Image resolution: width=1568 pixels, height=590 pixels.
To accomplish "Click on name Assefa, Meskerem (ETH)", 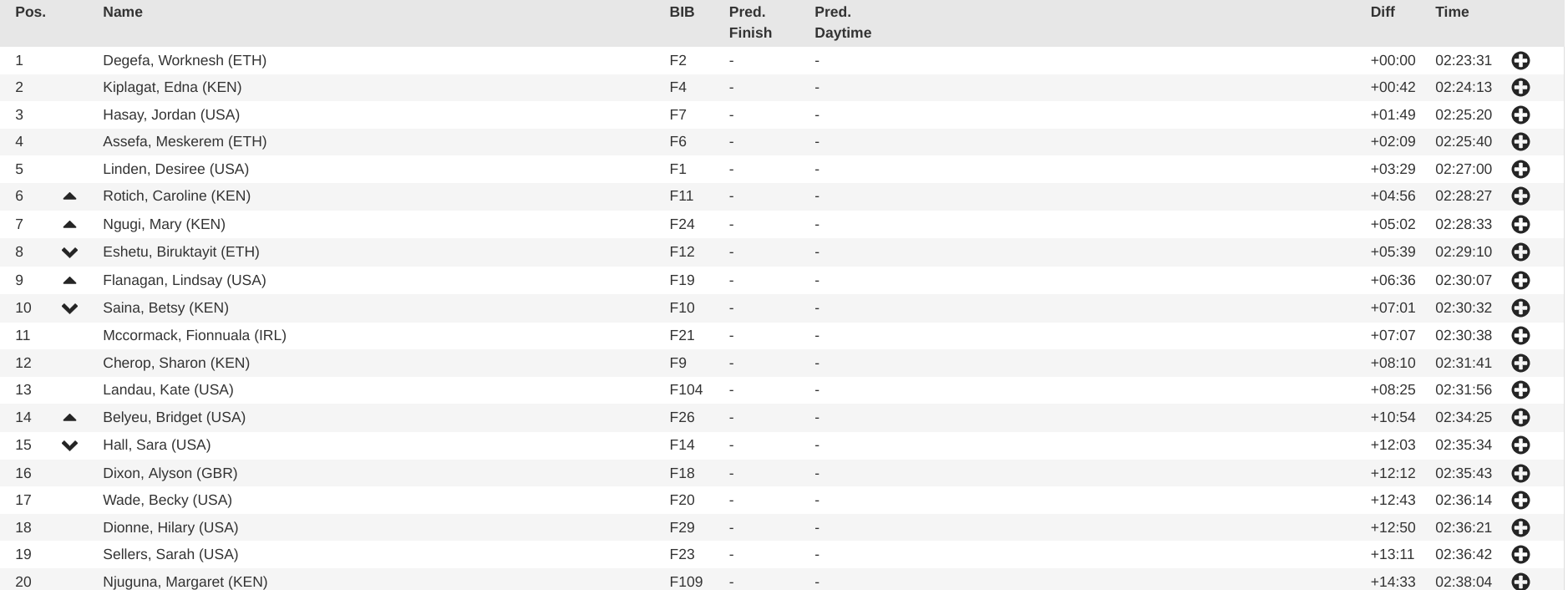I will point(185,141).
